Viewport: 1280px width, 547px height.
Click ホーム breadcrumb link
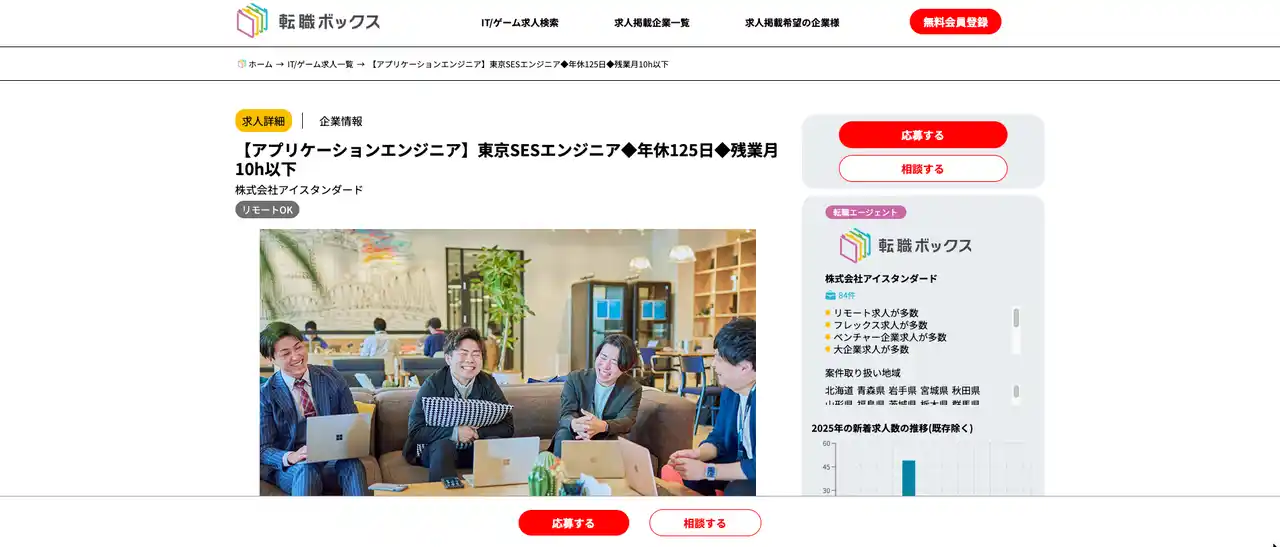[x=260, y=64]
